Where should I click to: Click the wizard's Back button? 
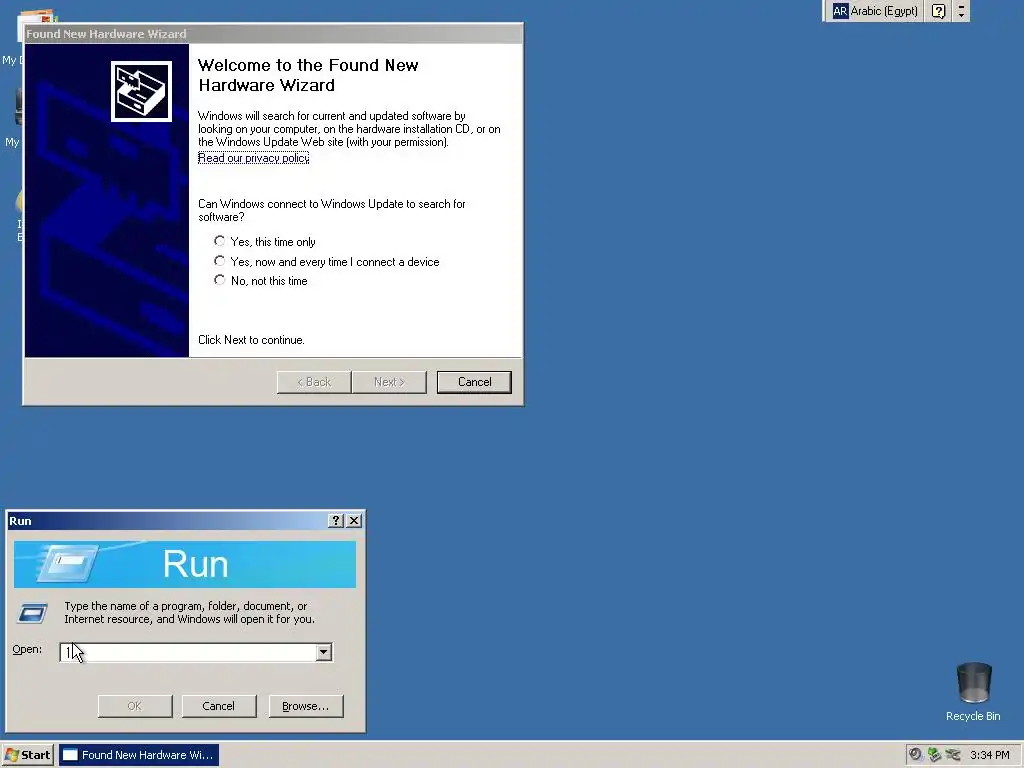[x=314, y=382]
